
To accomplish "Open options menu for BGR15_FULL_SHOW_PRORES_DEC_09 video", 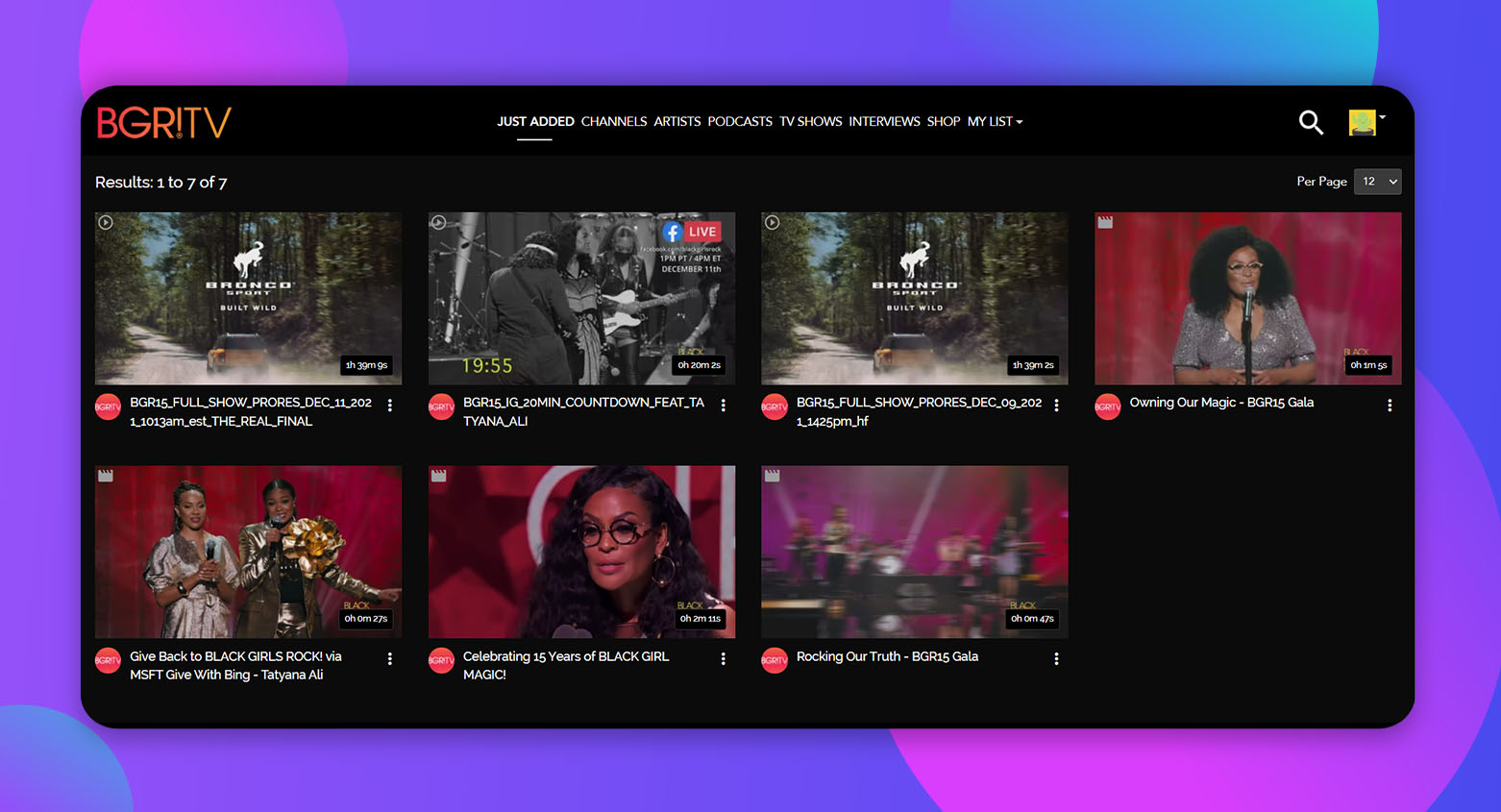I will click(x=1056, y=406).
